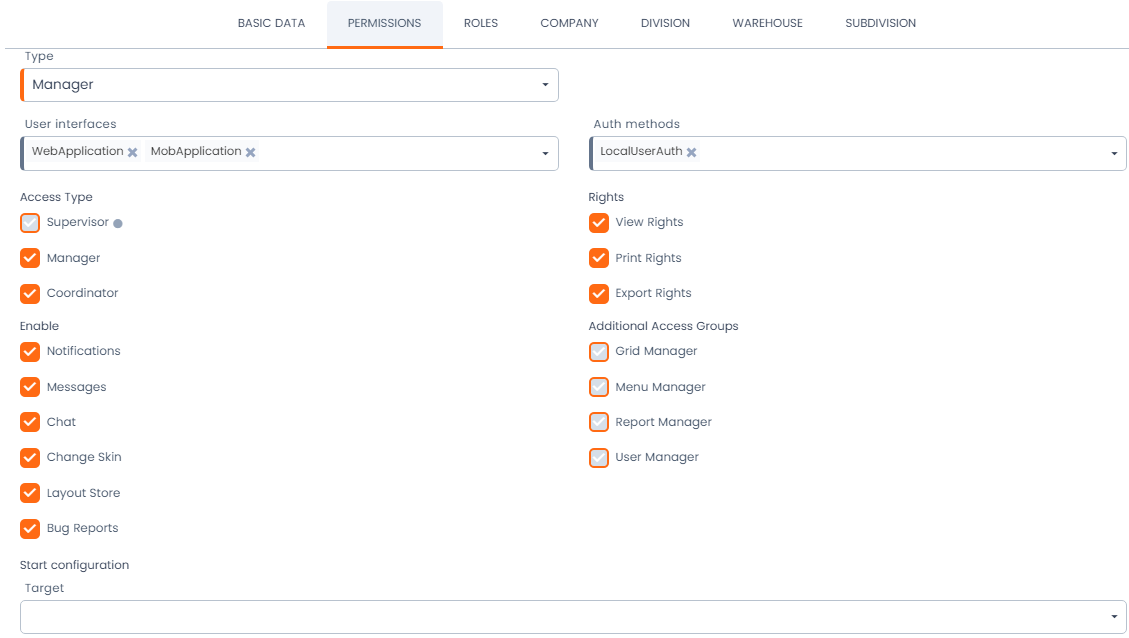Disable Bug Reports option
The height and width of the screenshot is (638, 1129).
(x=30, y=528)
